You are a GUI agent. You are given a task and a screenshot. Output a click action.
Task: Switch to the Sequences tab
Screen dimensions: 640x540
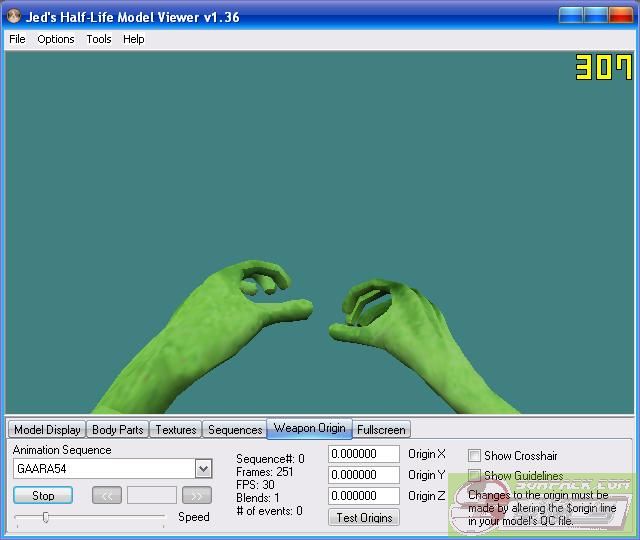[x=235, y=430]
